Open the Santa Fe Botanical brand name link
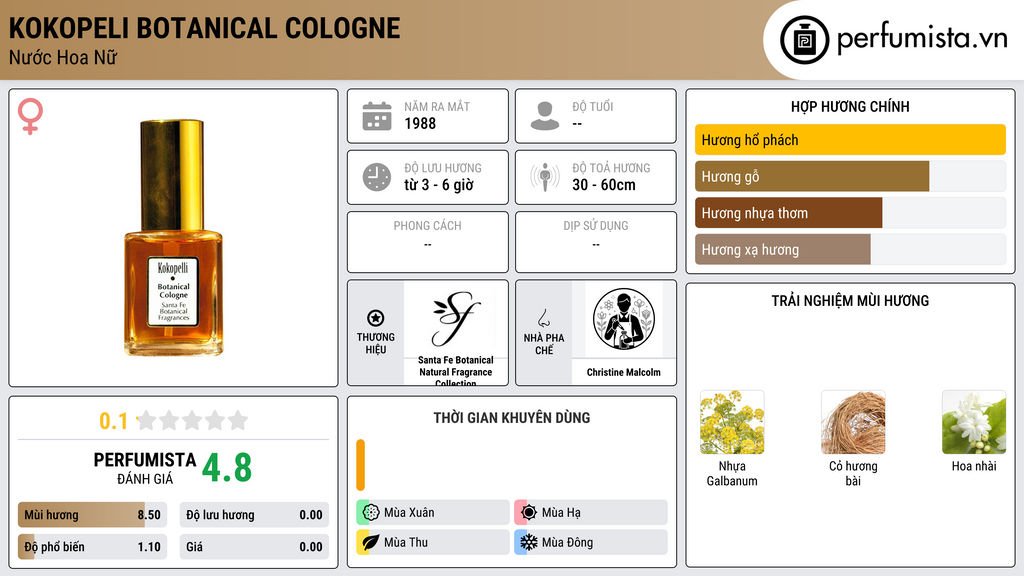Image resolution: width=1024 pixels, height=576 pixels. pyautogui.click(x=456, y=371)
